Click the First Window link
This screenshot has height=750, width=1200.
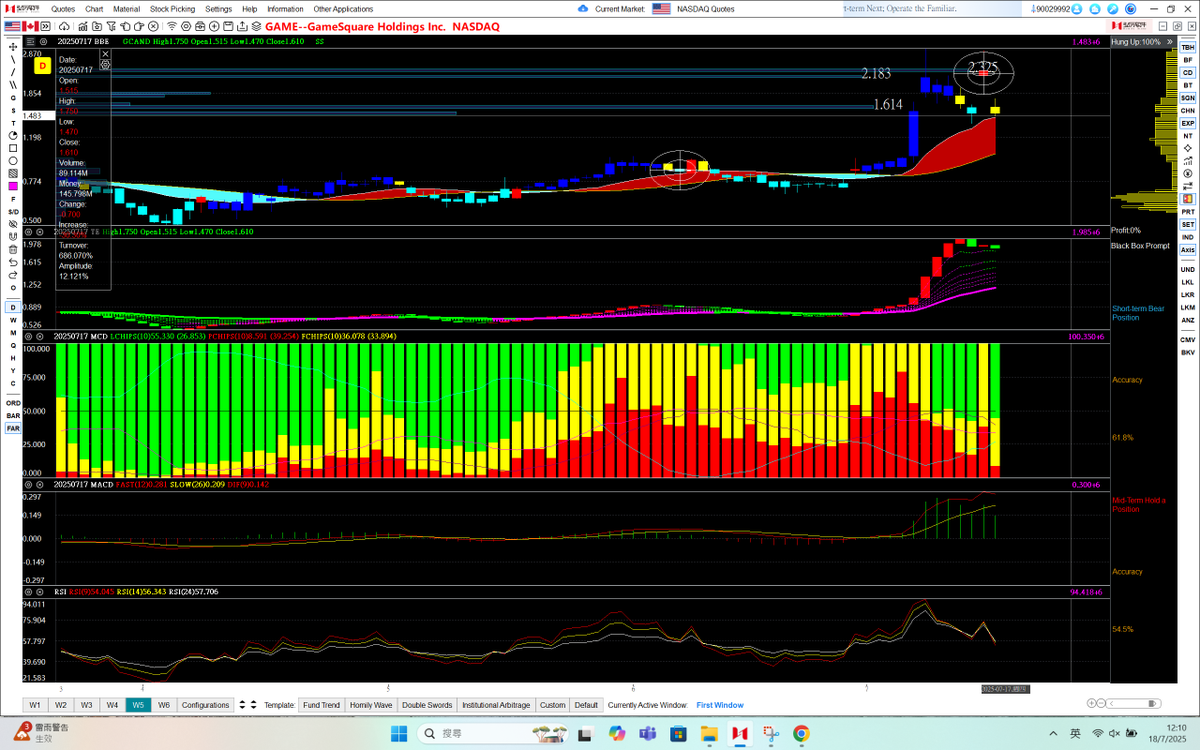[720, 705]
